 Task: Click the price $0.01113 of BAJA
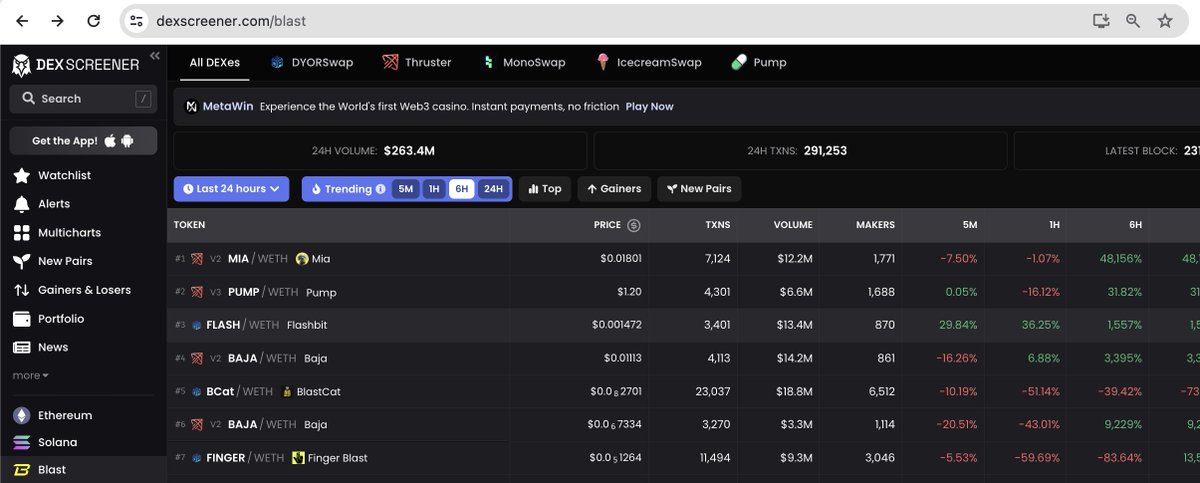pyautogui.click(x=623, y=358)
